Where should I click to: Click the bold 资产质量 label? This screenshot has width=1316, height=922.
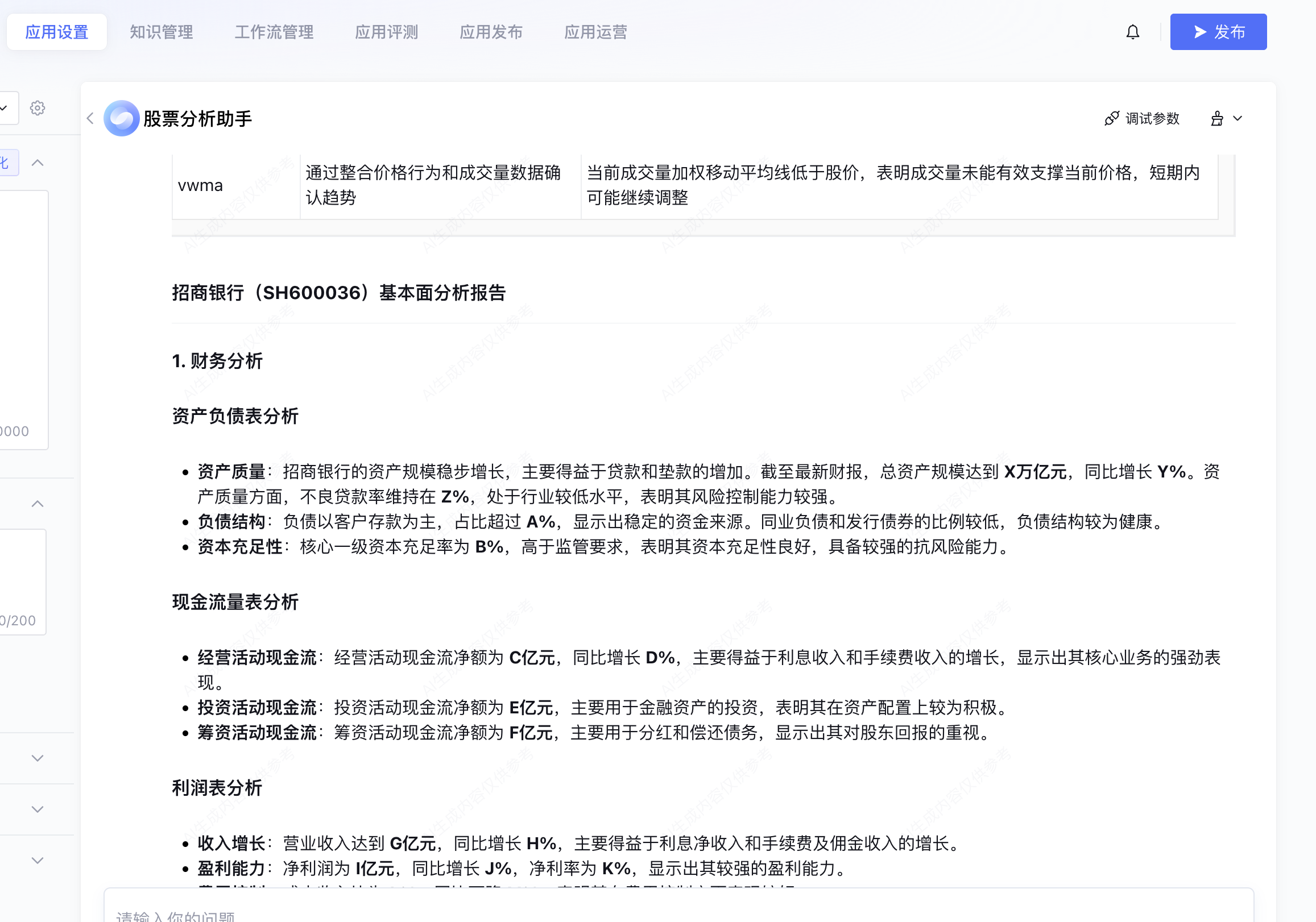[231, 472]
